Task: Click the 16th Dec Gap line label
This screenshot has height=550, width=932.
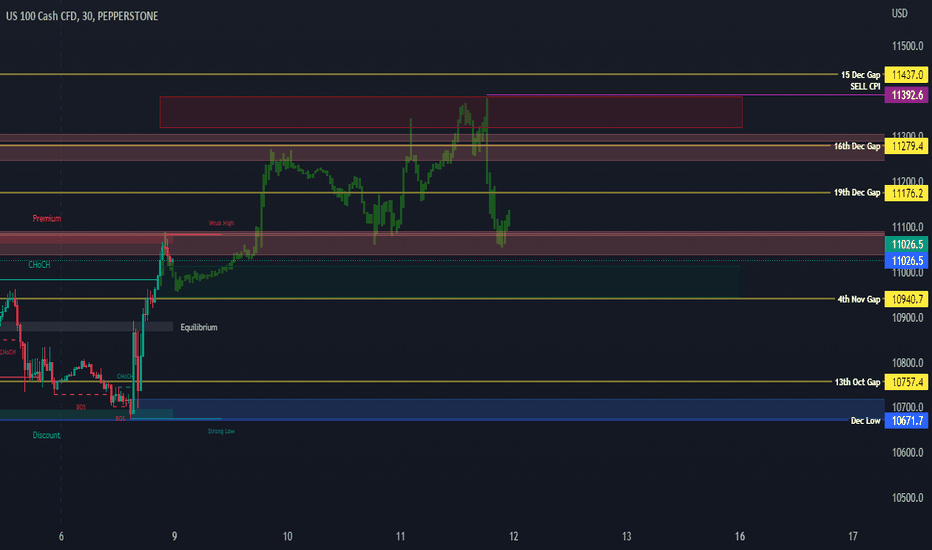Action: (857, 146)
